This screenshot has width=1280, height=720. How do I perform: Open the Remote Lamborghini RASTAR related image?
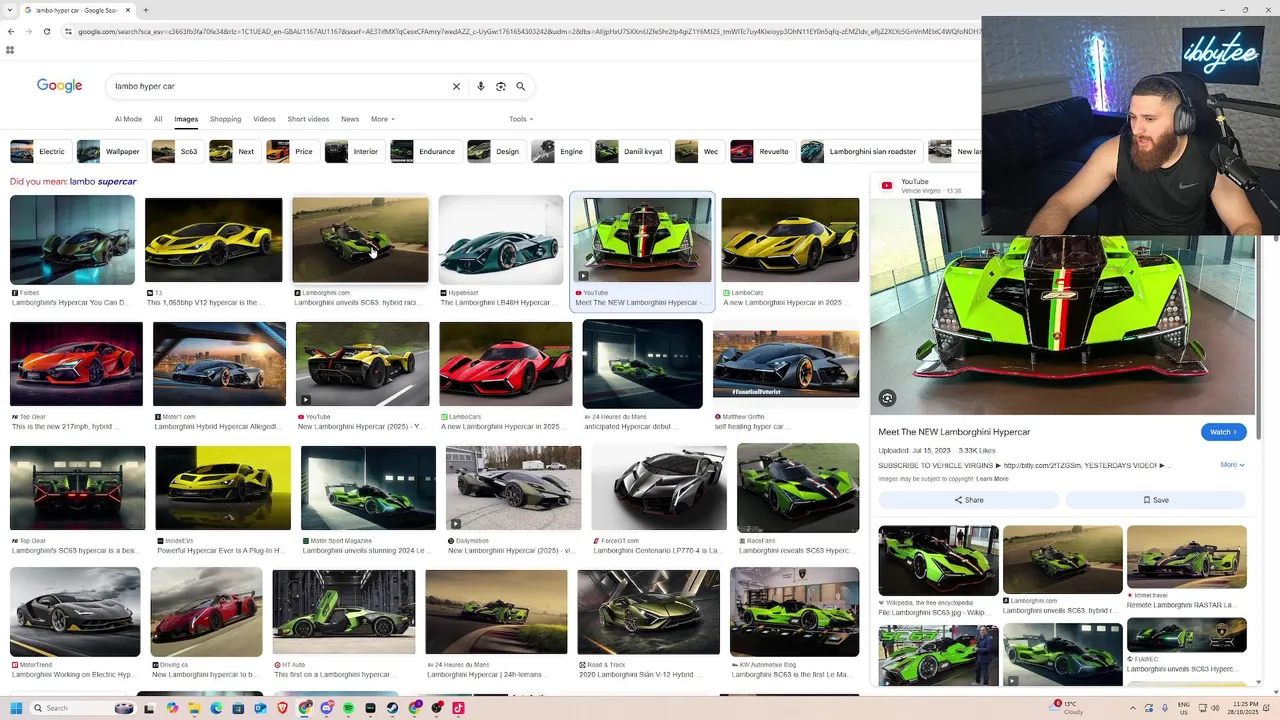1187,557
